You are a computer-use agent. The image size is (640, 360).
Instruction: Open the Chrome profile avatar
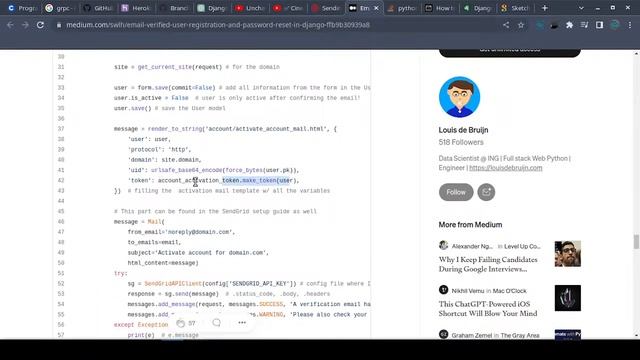(x=614, y=25)
